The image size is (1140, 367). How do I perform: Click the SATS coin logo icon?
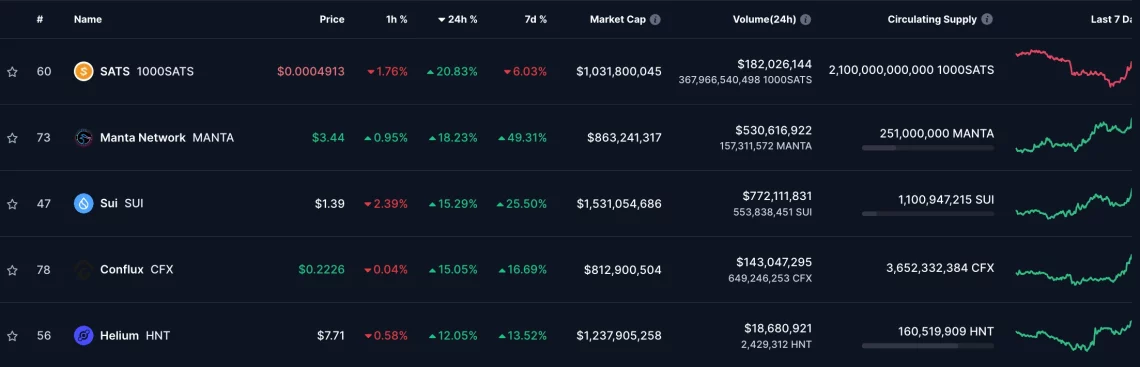tap(84, 71)
